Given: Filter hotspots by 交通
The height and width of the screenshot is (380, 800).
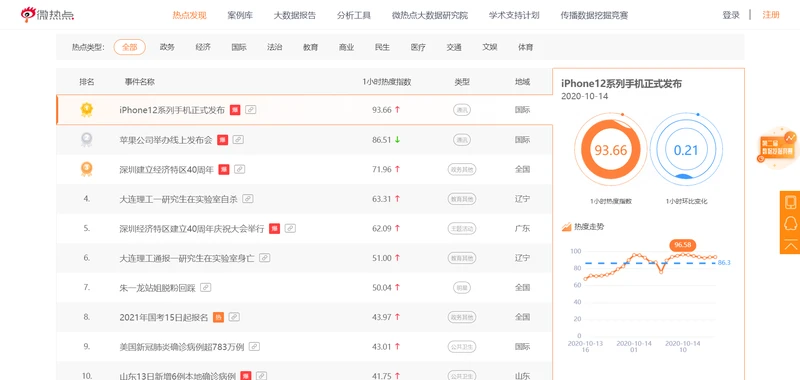Looking at the screenshot, I should 454,47.
